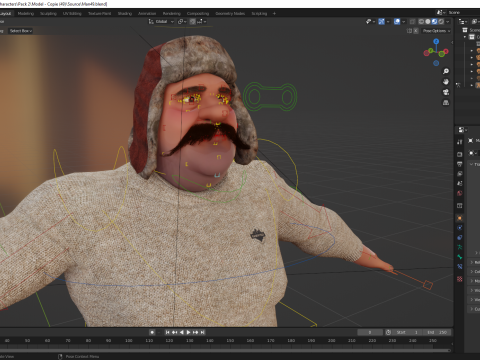
Task: Open the Properties editor type dropdown
Action: point(463,130)
